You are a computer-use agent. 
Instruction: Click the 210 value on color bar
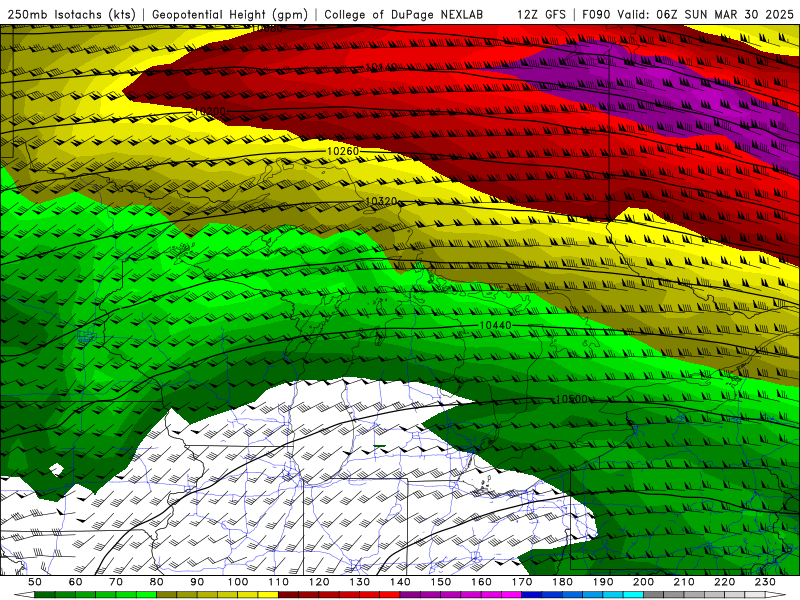684,582
